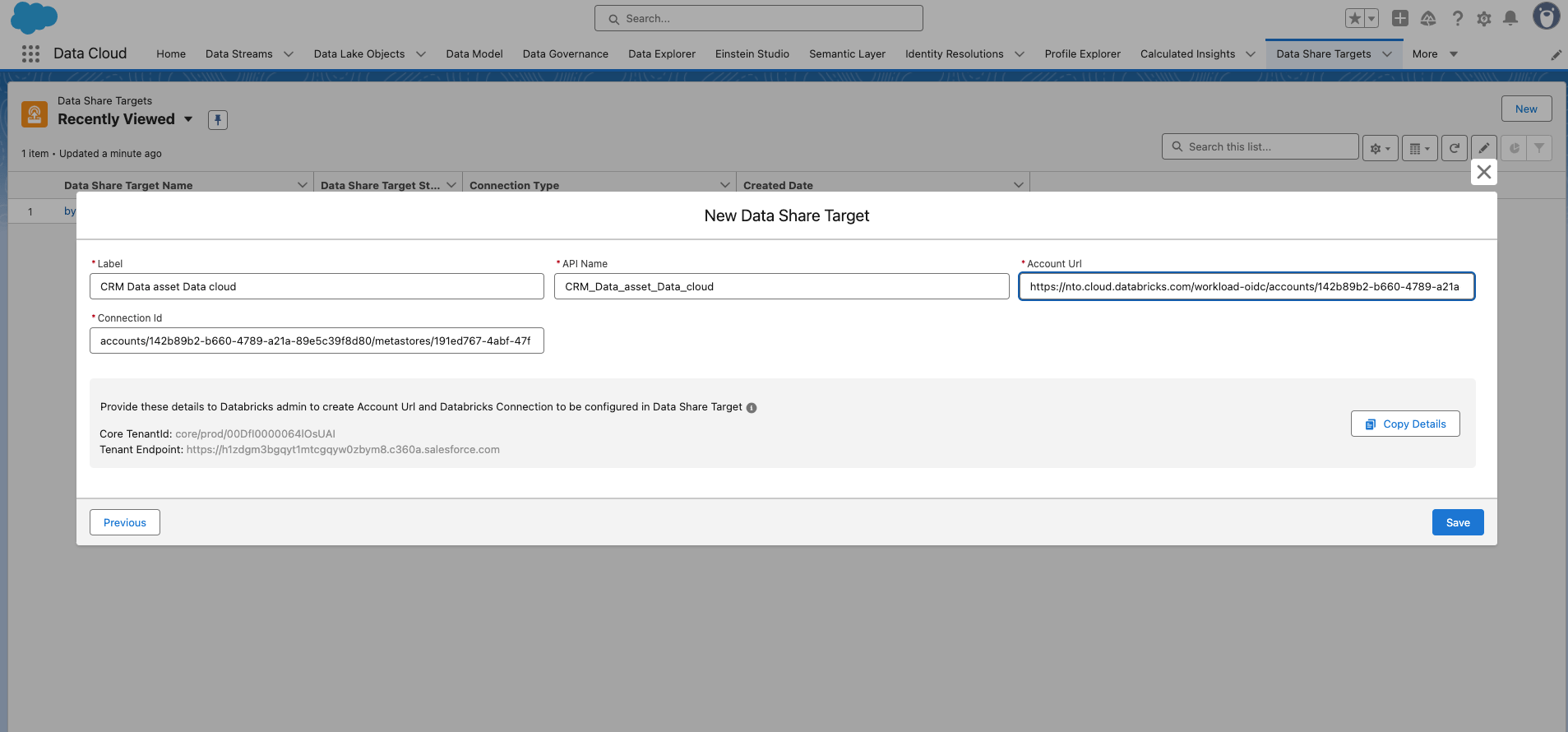Open the charts panel icon
This screenshot has width=1568, height=732.
1514,148
